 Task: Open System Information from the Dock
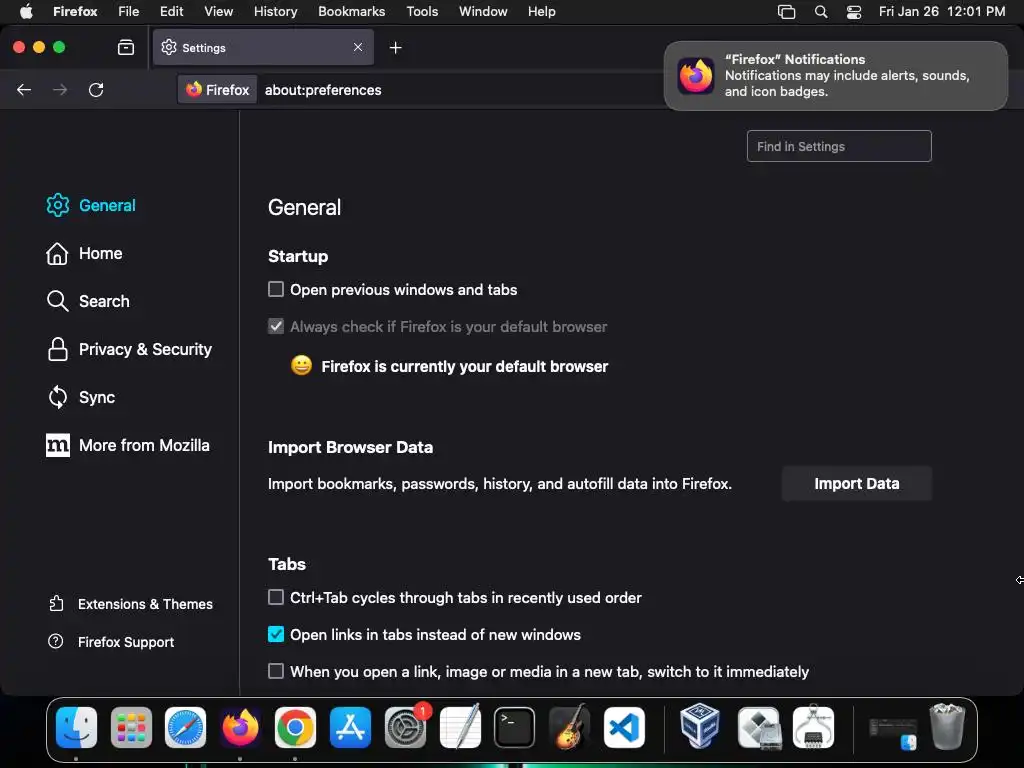[x=813, y=726]
